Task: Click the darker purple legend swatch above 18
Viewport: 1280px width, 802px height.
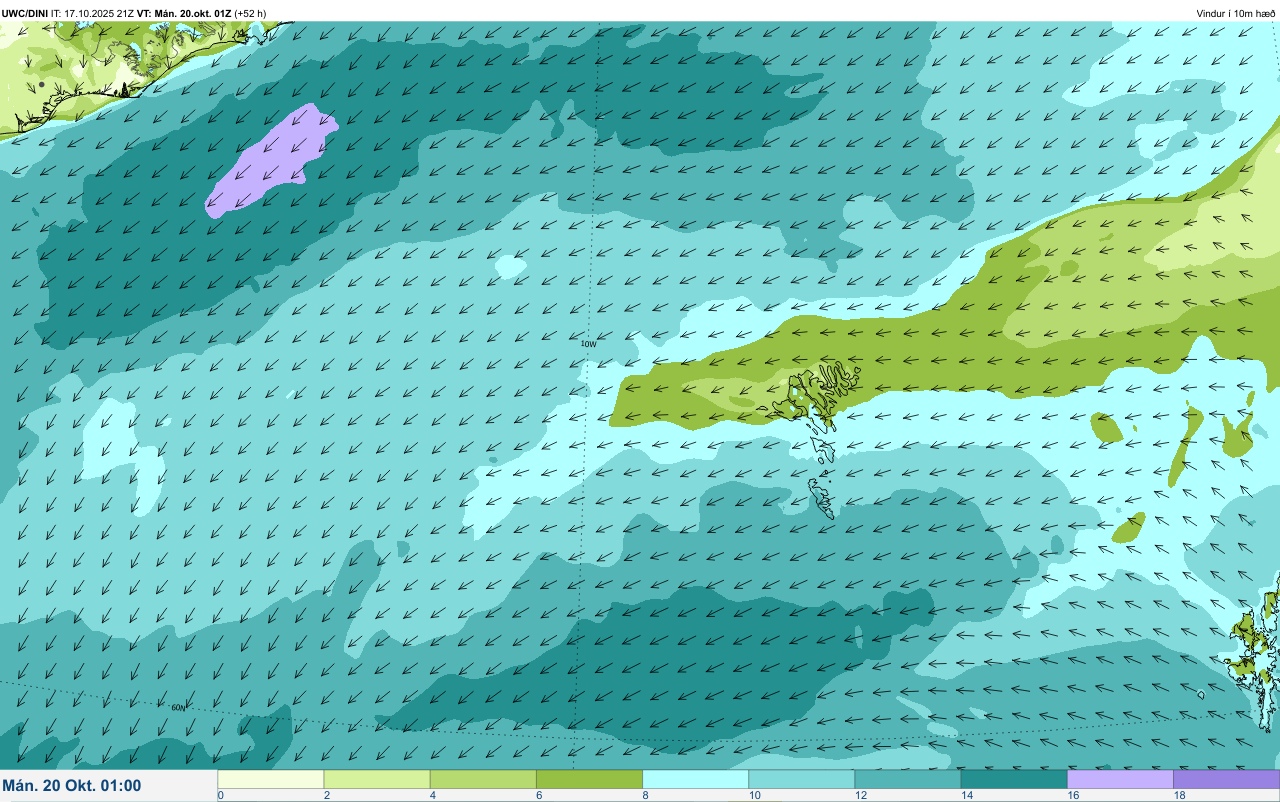Action: pos(1226,779)
